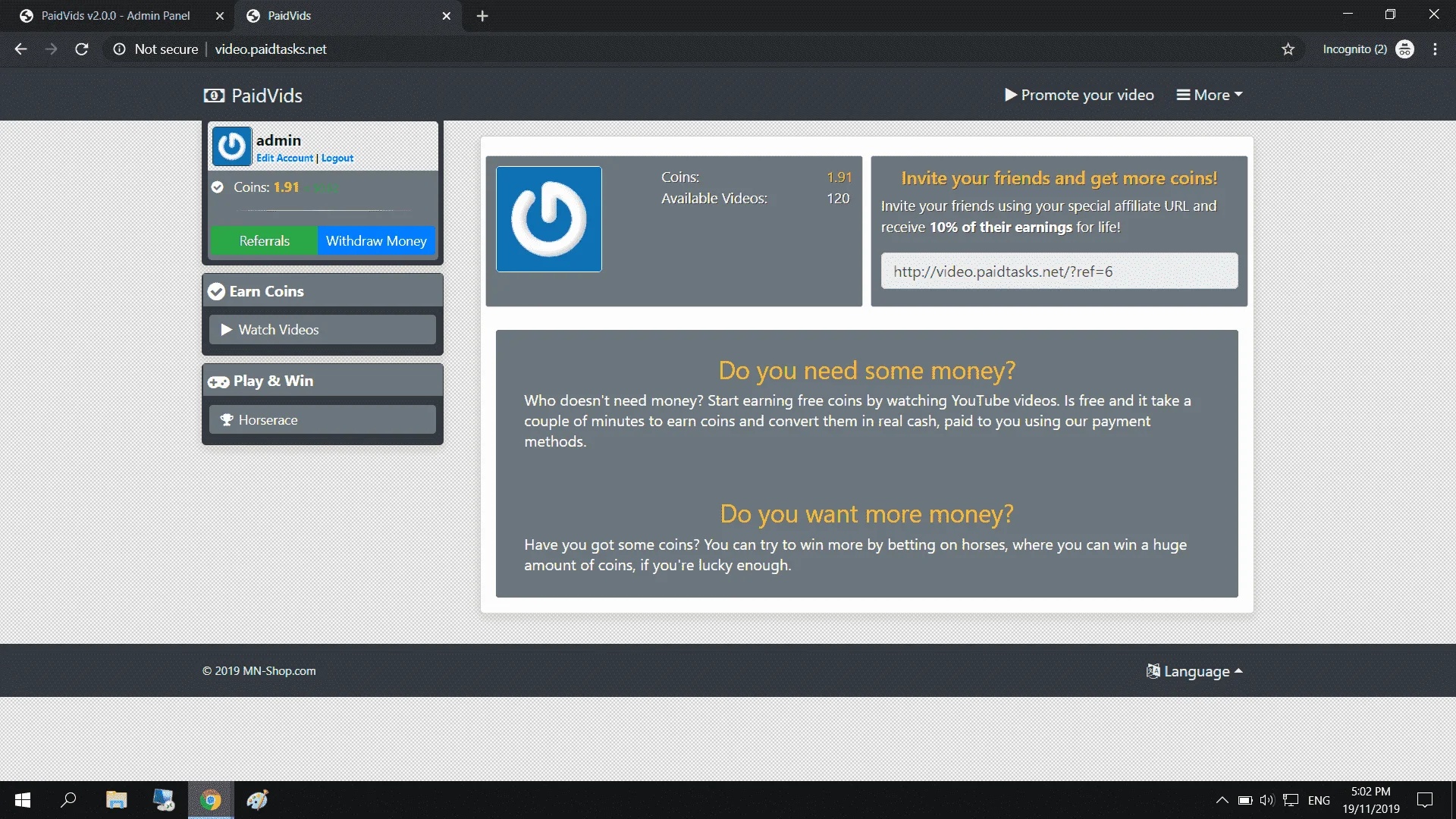Select the PaidVids browser tab

(x=347, y=15)
